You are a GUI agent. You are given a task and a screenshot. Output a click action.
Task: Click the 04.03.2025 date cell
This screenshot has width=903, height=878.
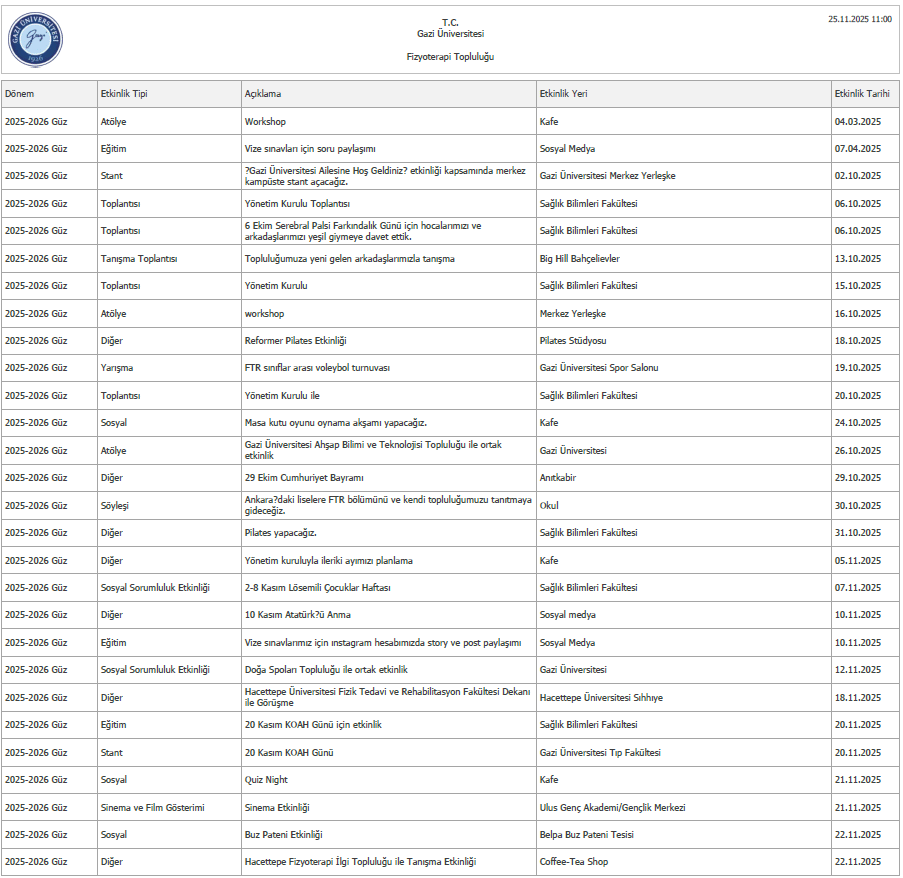pos(857,122)
